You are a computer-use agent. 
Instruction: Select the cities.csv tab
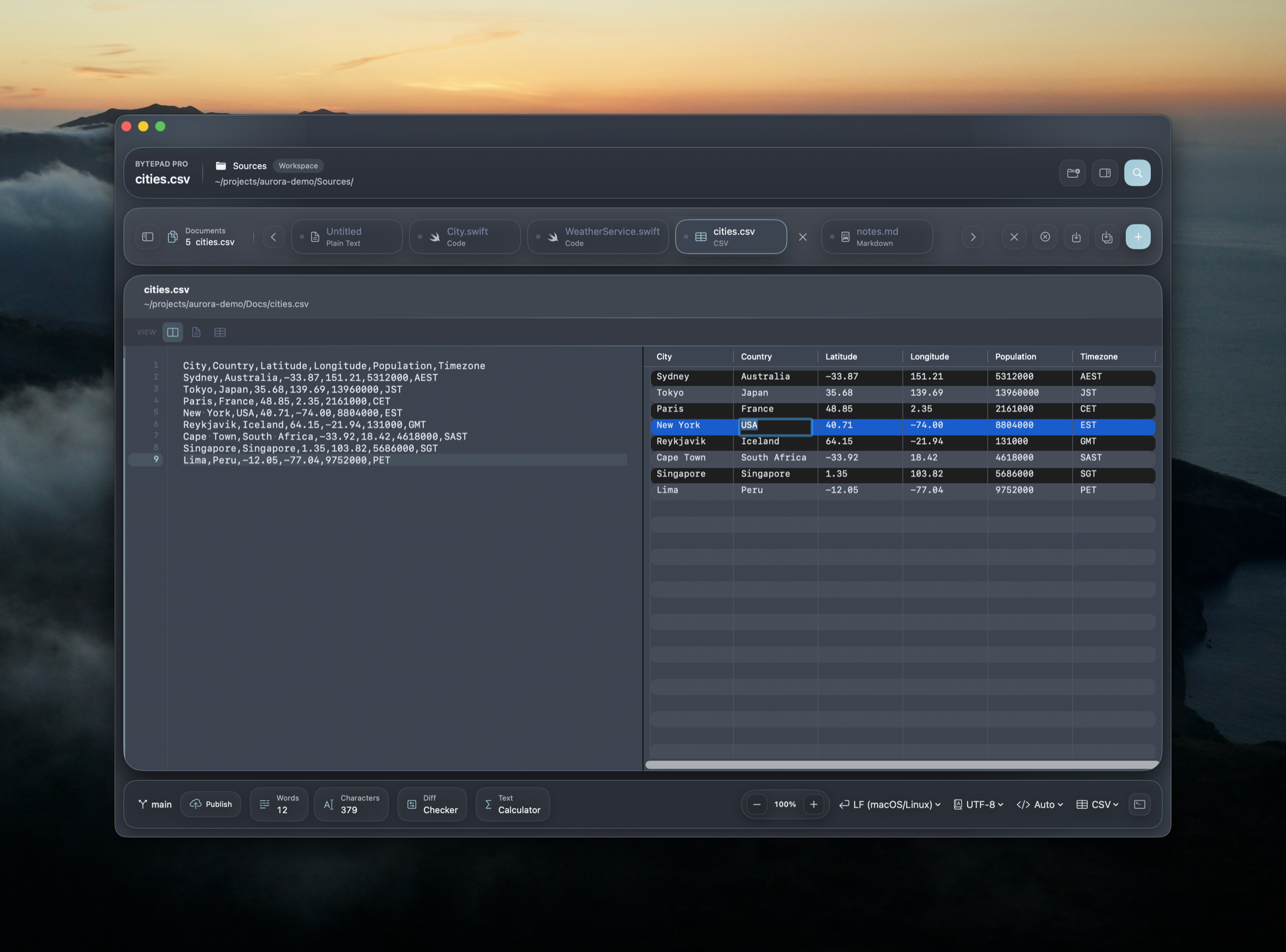[x=731, y=237]
